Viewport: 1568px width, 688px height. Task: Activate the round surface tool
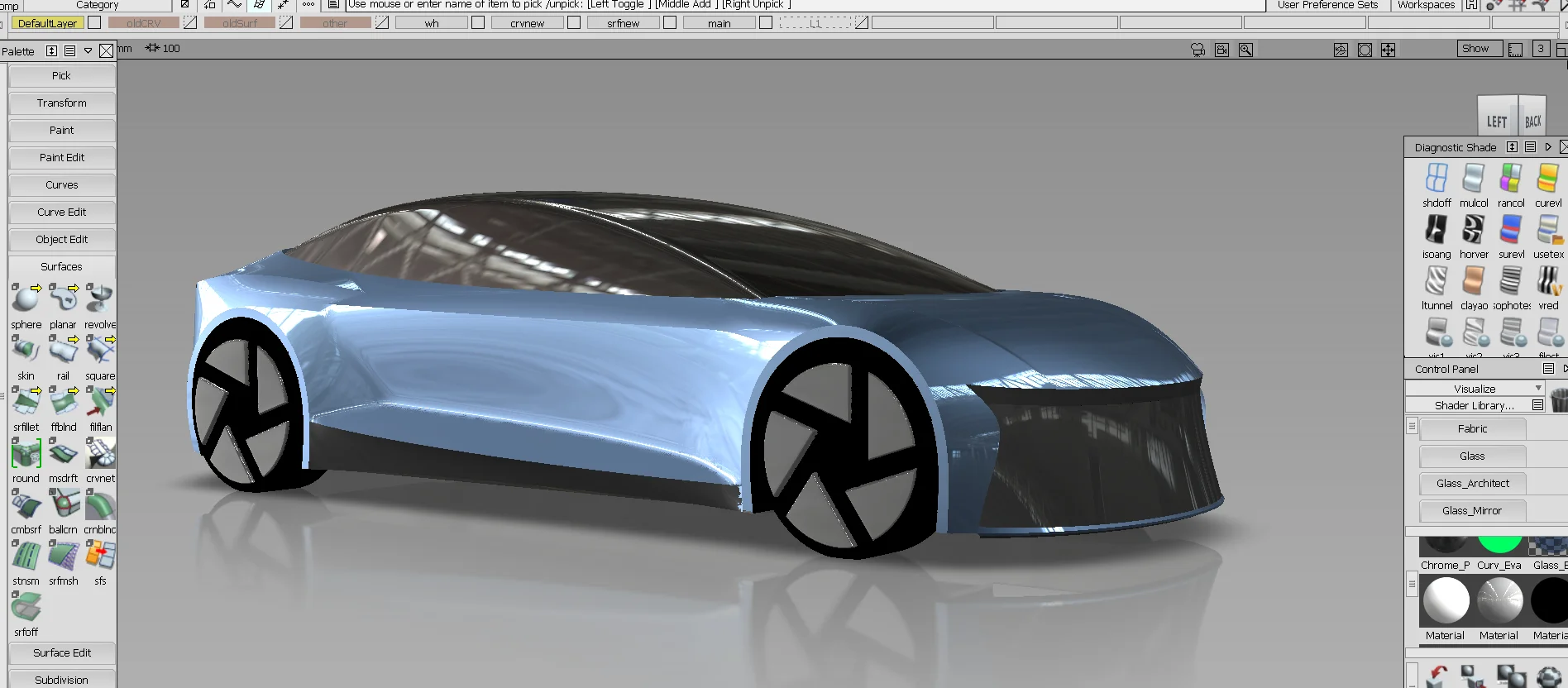pyautogui.click(x=26, y=453)
